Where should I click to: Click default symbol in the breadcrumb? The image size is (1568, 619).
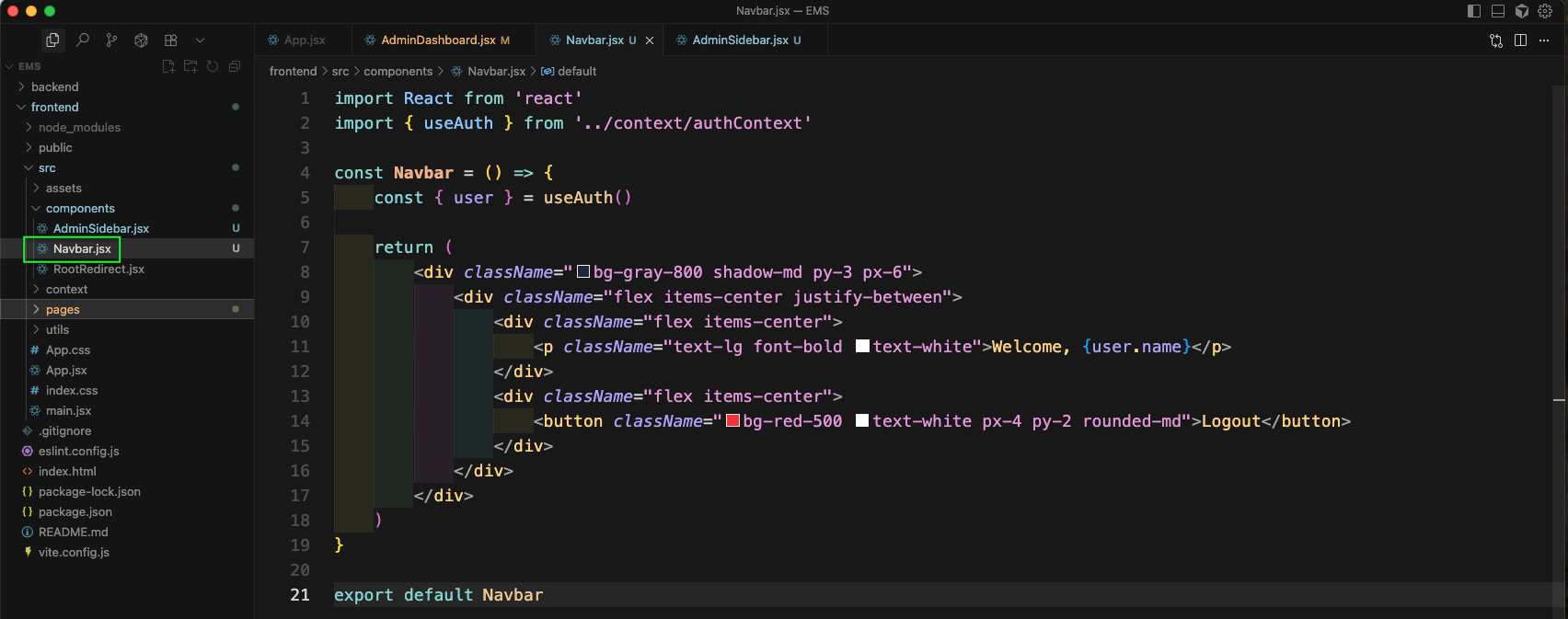pos(577,71)
